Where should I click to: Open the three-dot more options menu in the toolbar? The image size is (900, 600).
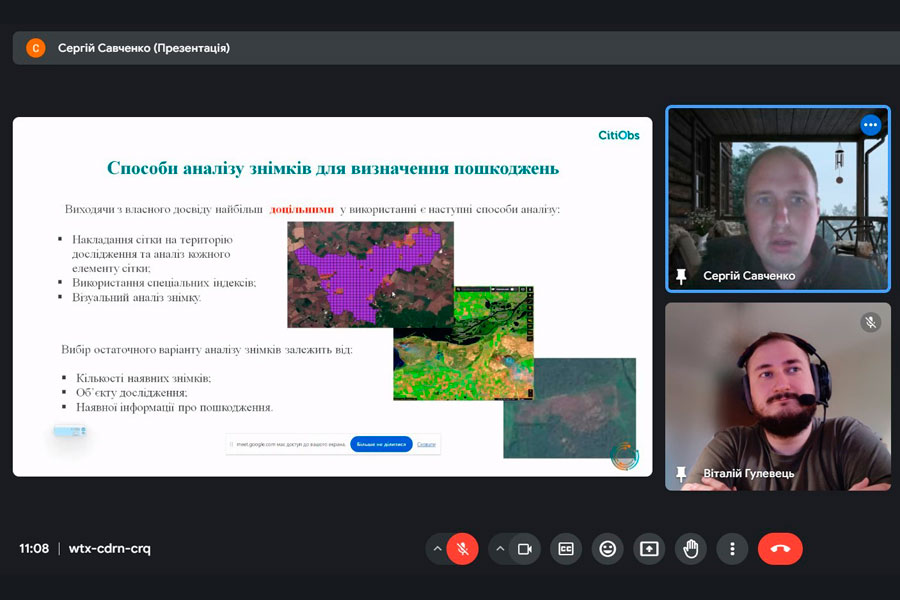[x=732, y=549]
